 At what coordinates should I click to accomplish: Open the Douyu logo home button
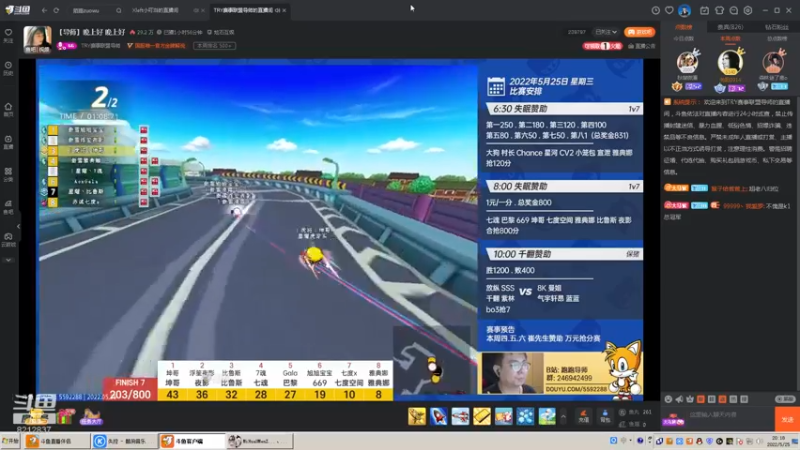[18, 10]
